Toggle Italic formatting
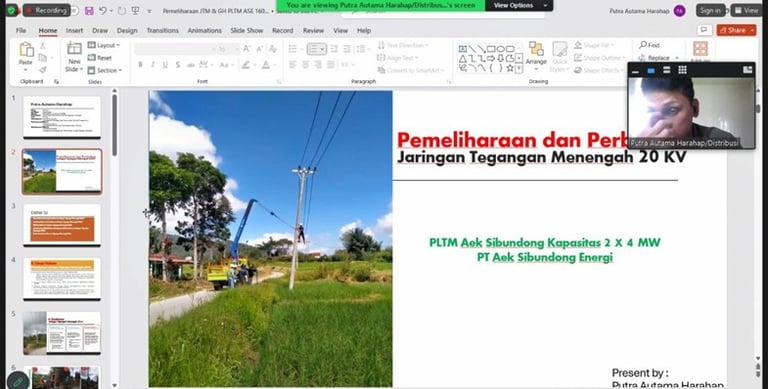Image resolution: width=768 pixels, height=389 pixels. tap(152, 65)
